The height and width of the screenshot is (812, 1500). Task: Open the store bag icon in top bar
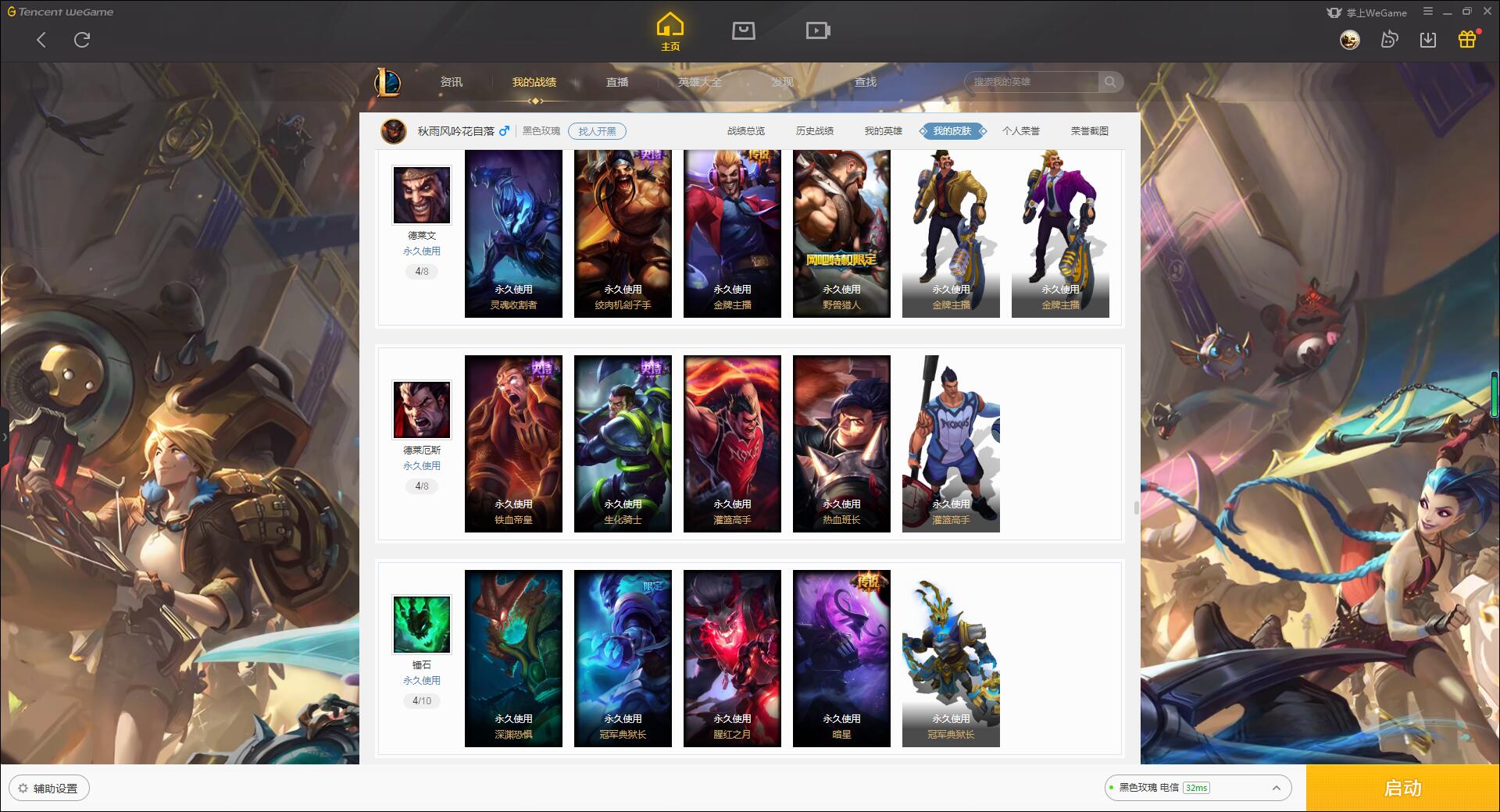coord(744,30)
